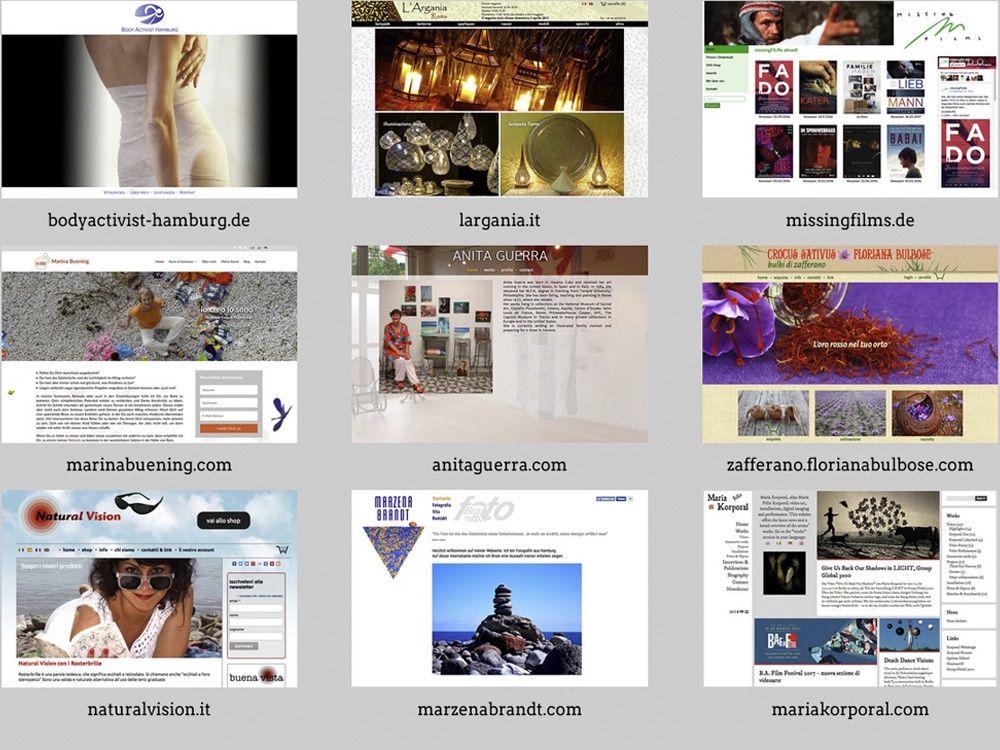Image resolution: width=1000 pixels, height=750 pixels.
Task: Open the missingfilms.de site preview
Action: coord(850,99)
